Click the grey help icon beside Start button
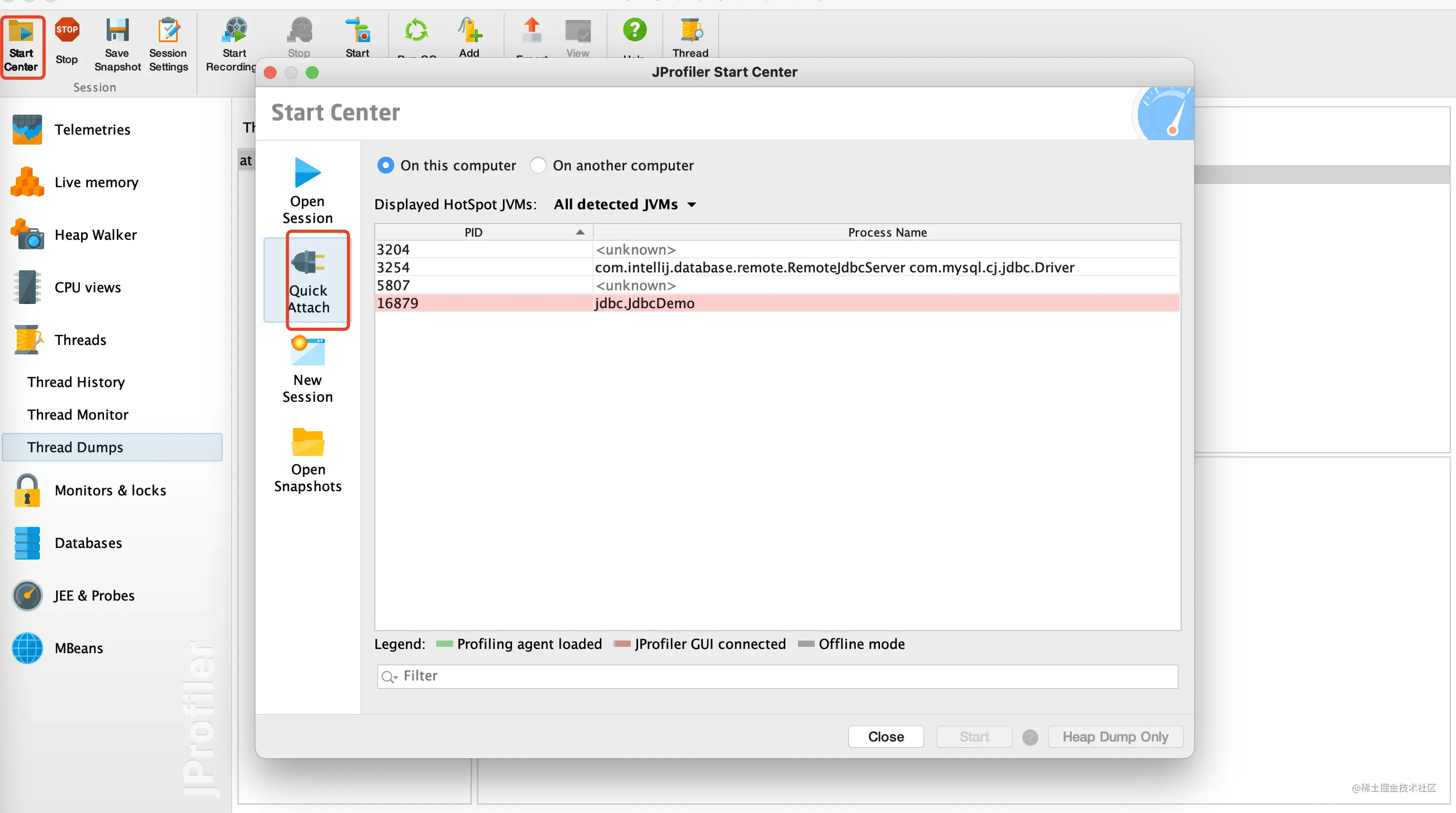 (x=1030, y=737)
